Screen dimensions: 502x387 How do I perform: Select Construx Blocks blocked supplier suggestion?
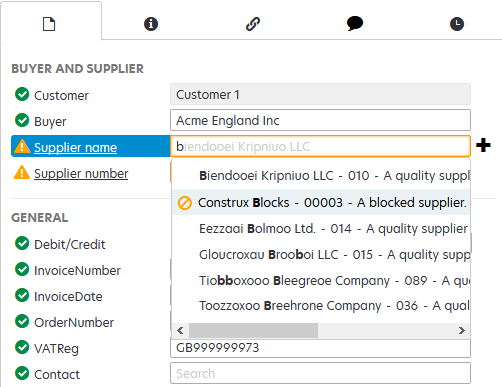tap(321, 202)
